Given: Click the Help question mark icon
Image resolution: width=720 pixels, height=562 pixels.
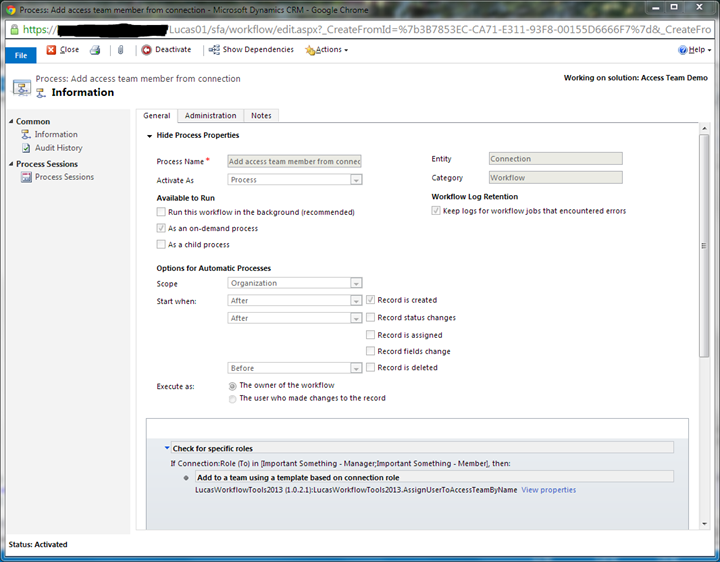Looking at the screenshot, I should coord(682,50).
